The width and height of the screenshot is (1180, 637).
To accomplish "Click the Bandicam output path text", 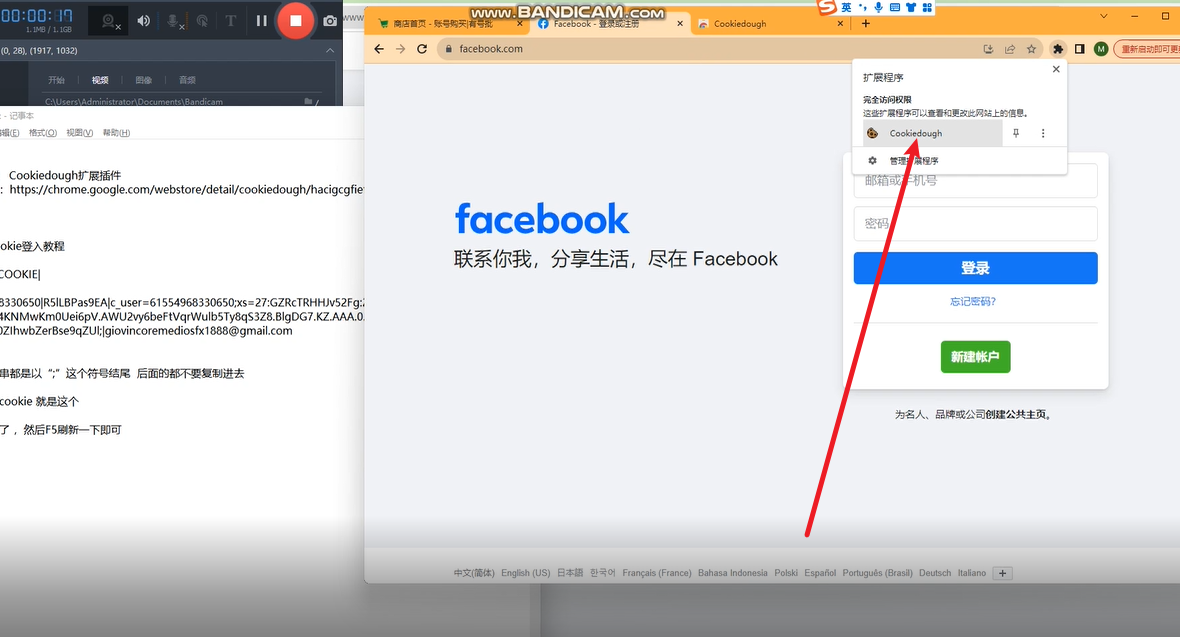I will pyautogui.click(x=134, y=101).
